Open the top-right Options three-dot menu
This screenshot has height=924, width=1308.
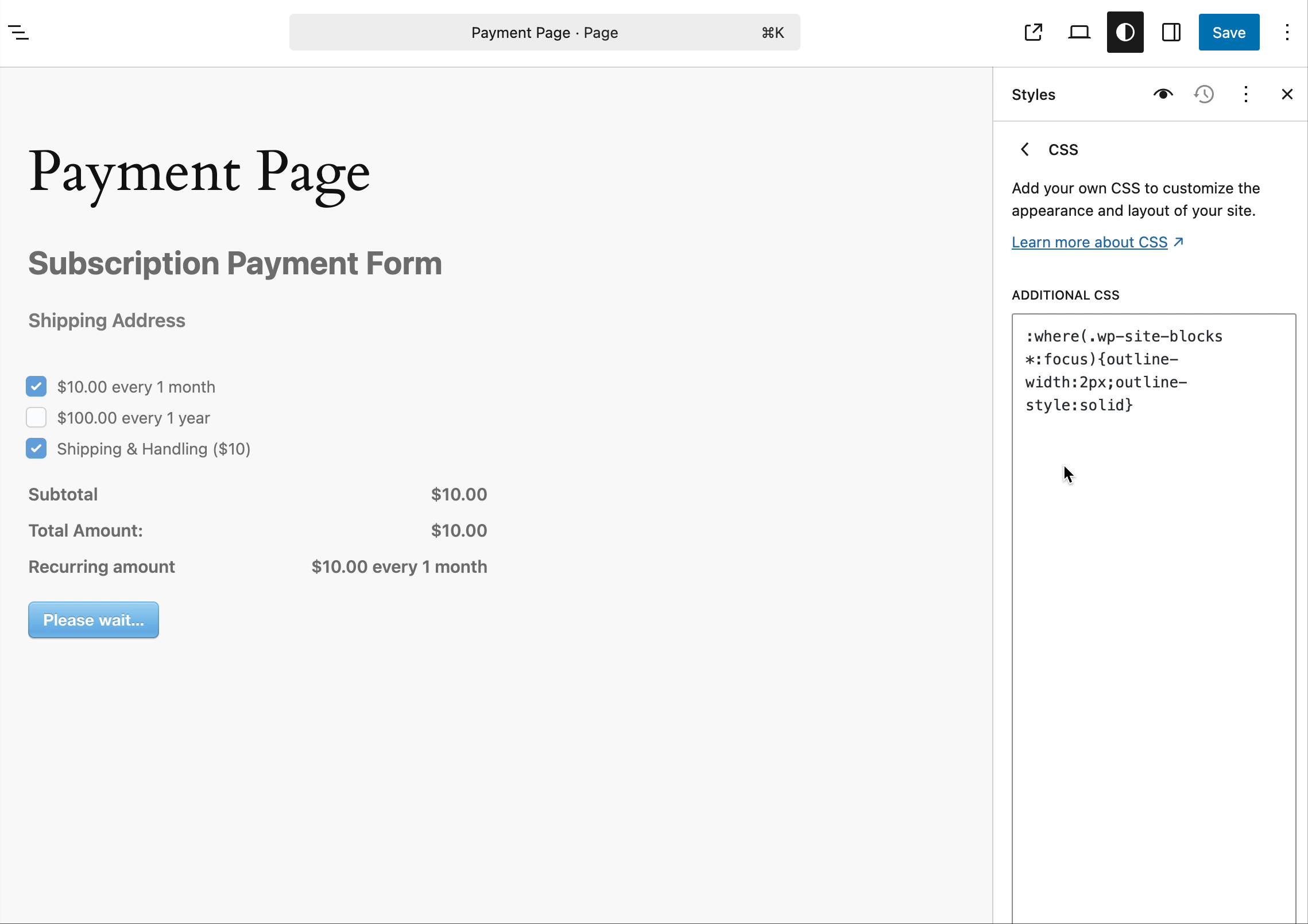click(1287, 33)
